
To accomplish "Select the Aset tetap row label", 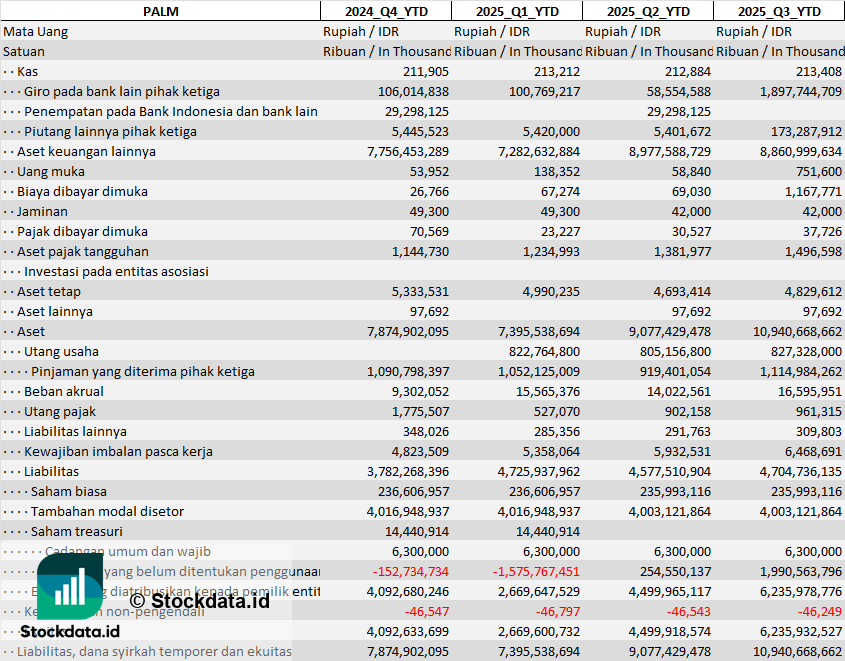I will (x=49, y=291).
